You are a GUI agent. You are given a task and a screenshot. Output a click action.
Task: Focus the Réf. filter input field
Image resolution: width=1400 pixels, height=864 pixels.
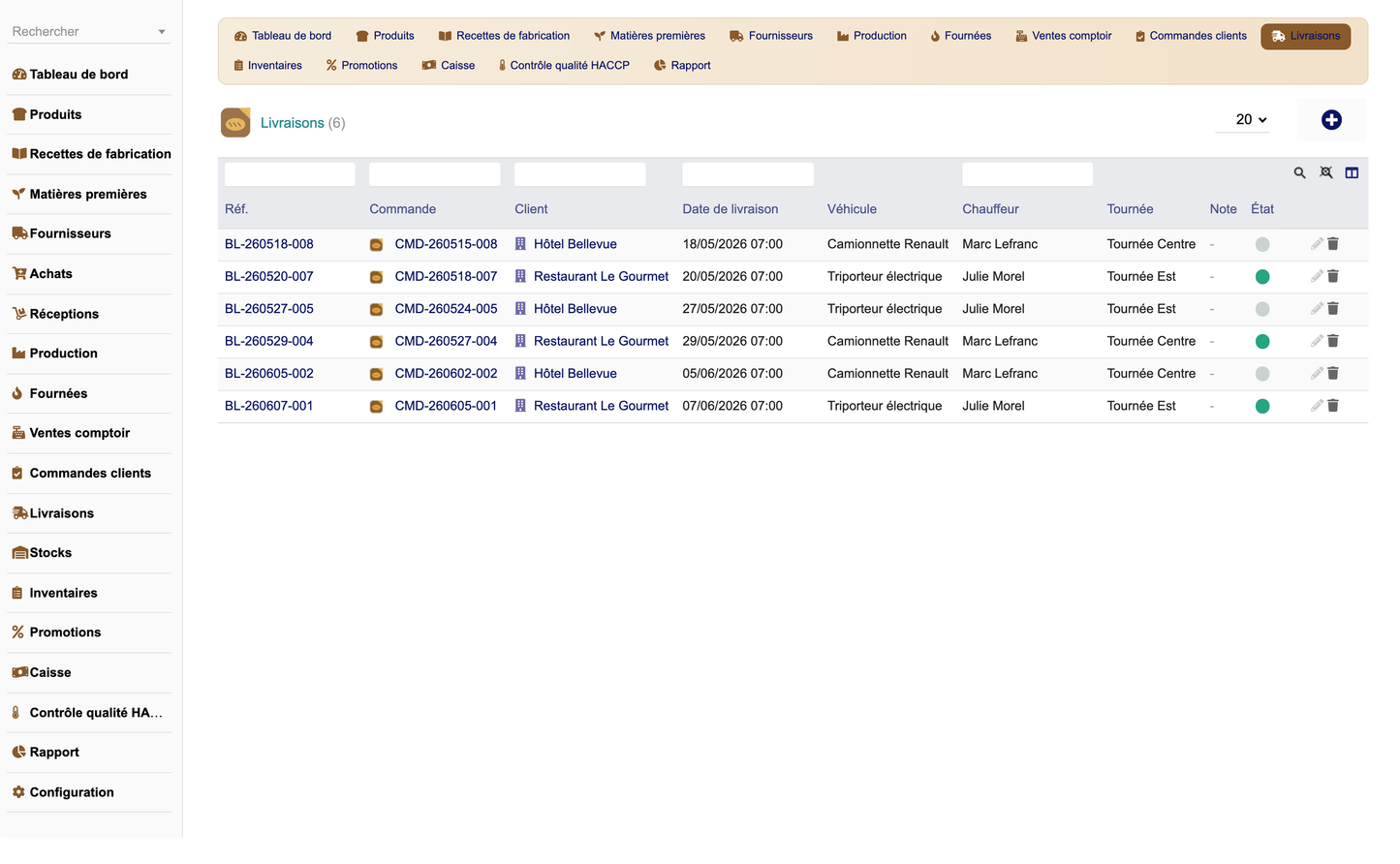(290, 174)
